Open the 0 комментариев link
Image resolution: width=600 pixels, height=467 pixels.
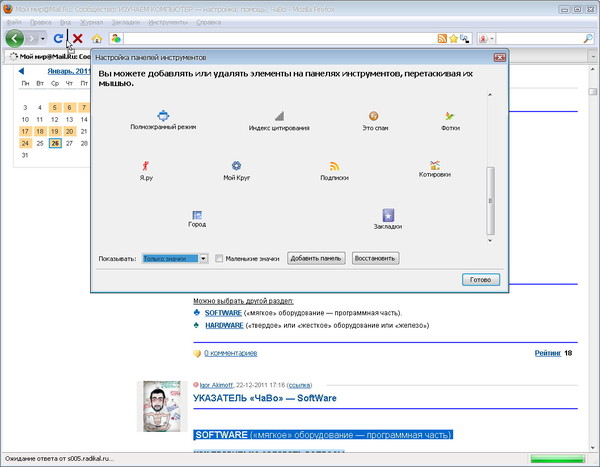click(x=230, y=353)
